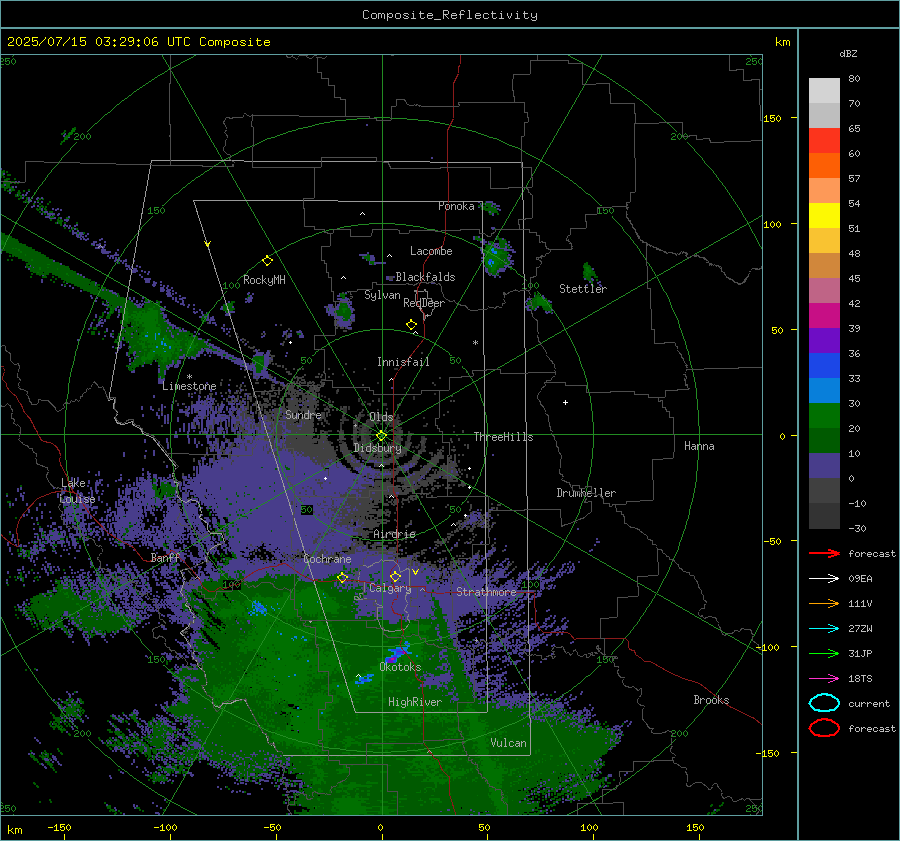This screenshot has height=841, width=900.
Task: Click the forecast label beside red arrow
Action: tap(871, 553)
